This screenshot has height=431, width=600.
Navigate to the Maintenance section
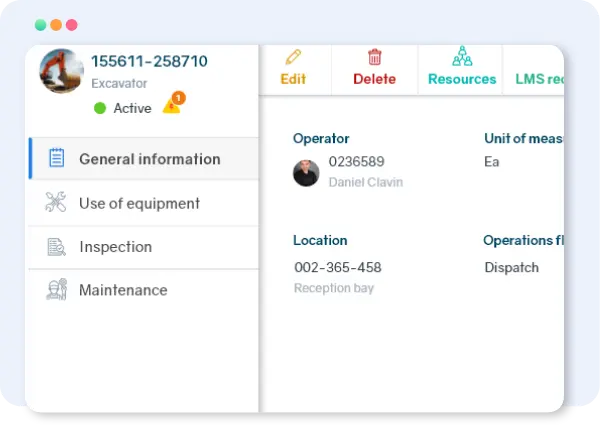coord(123,290)
